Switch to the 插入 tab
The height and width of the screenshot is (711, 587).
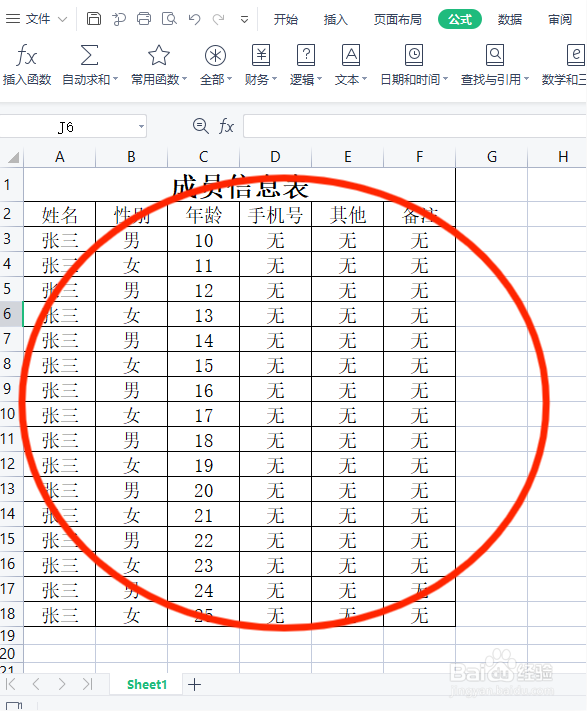click(x=335, y=19)
